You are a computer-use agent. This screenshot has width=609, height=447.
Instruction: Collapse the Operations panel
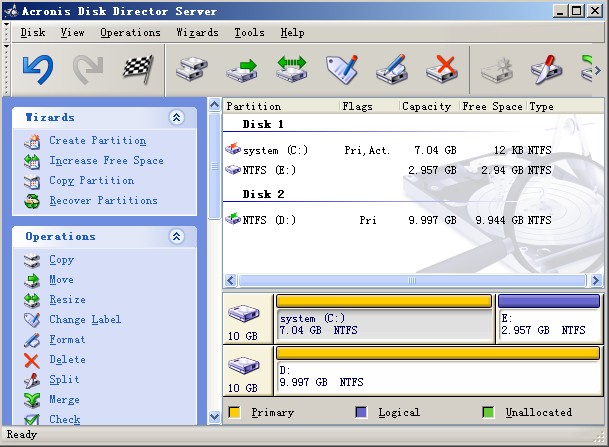coord(176,236)
